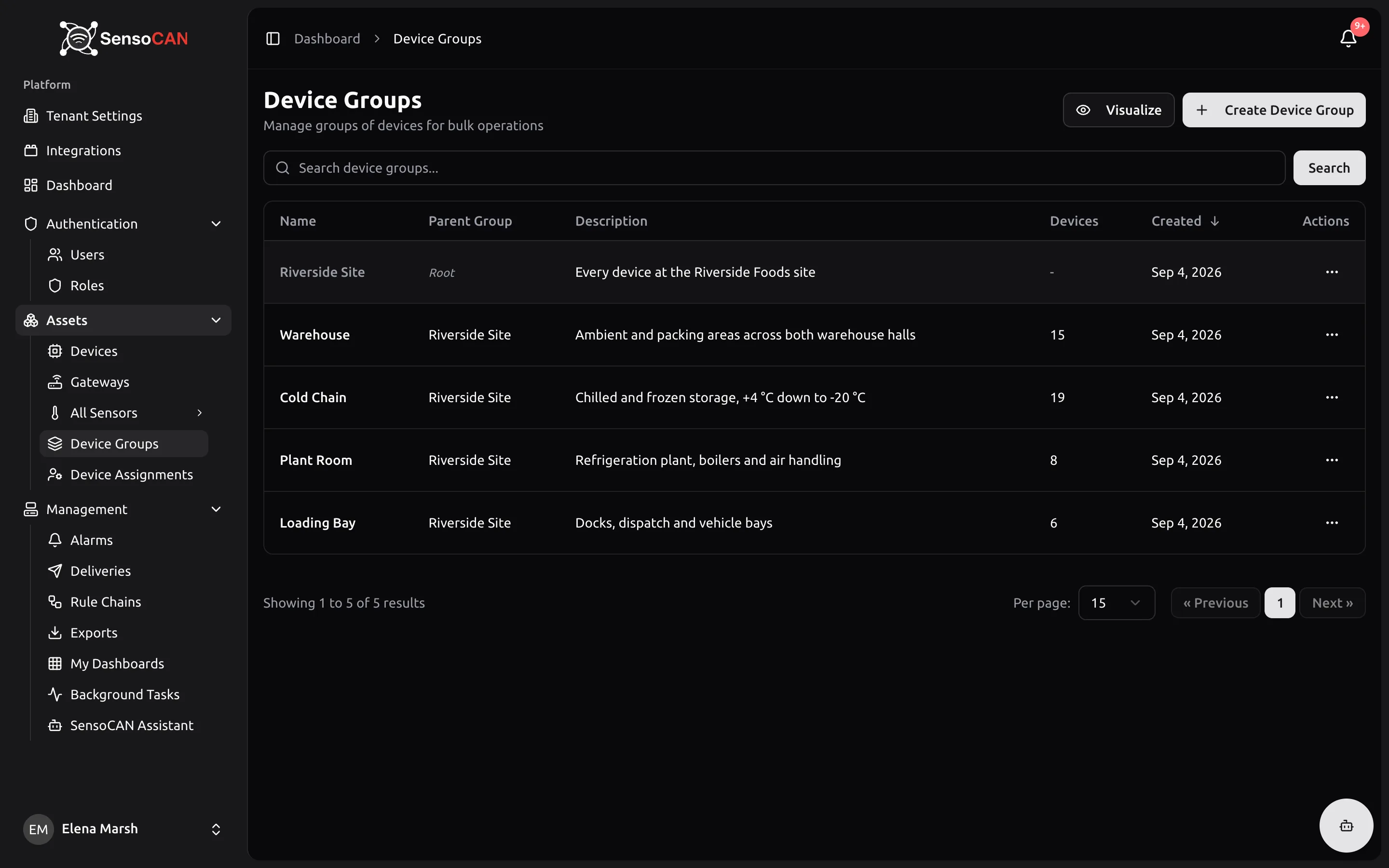Click the Roles shield icon
The image size is (1389, 868).
click(55, 285)
